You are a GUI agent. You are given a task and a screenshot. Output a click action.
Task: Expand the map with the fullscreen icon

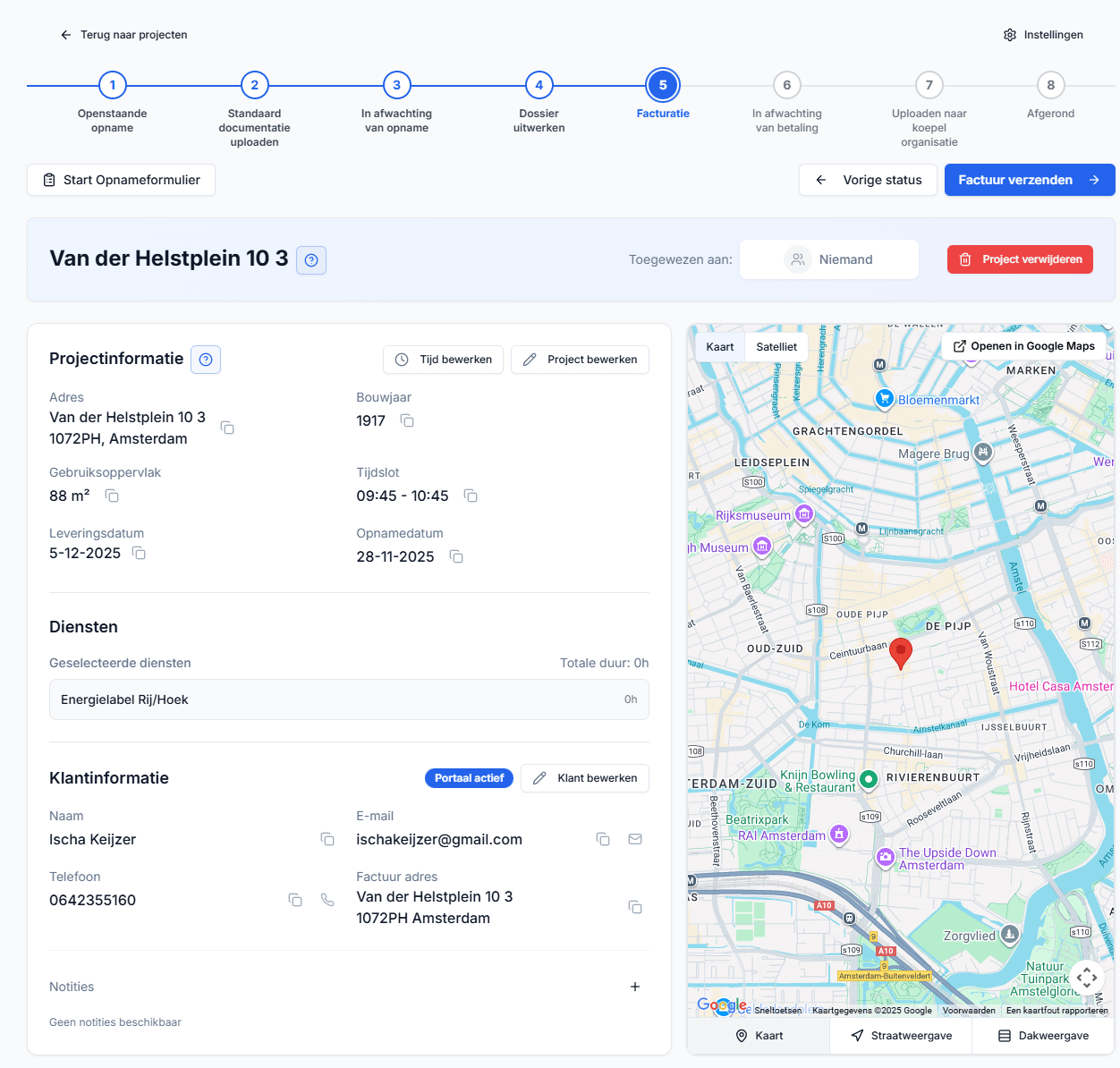pos(1088,978)
